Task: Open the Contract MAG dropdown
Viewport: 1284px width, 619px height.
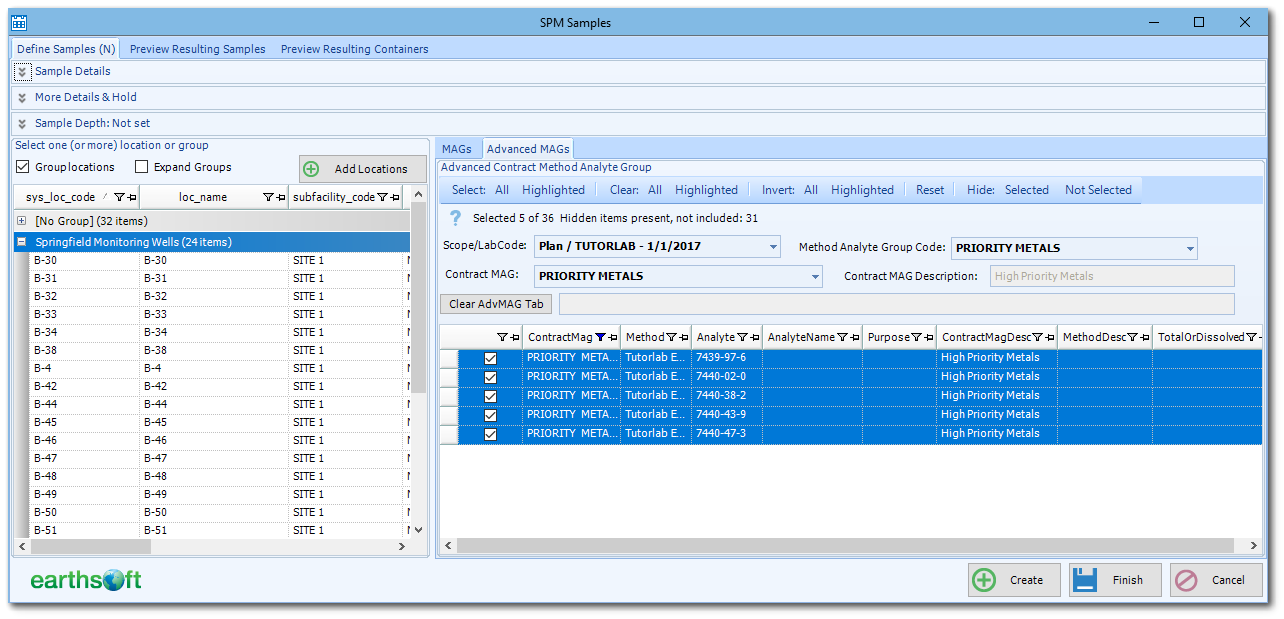Action: 814,275
